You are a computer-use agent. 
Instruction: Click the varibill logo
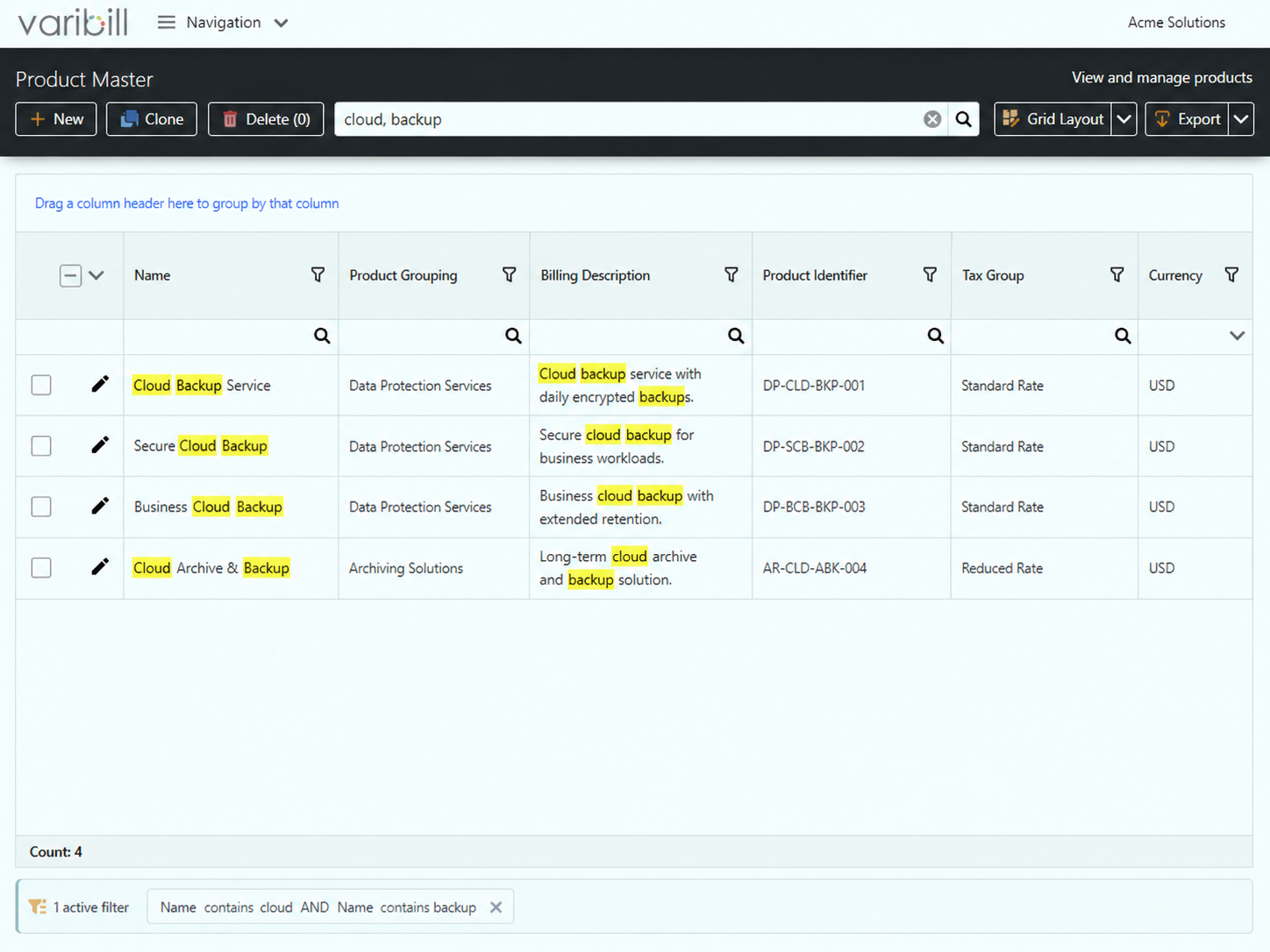pyautogui.click(x=73, y=22)
